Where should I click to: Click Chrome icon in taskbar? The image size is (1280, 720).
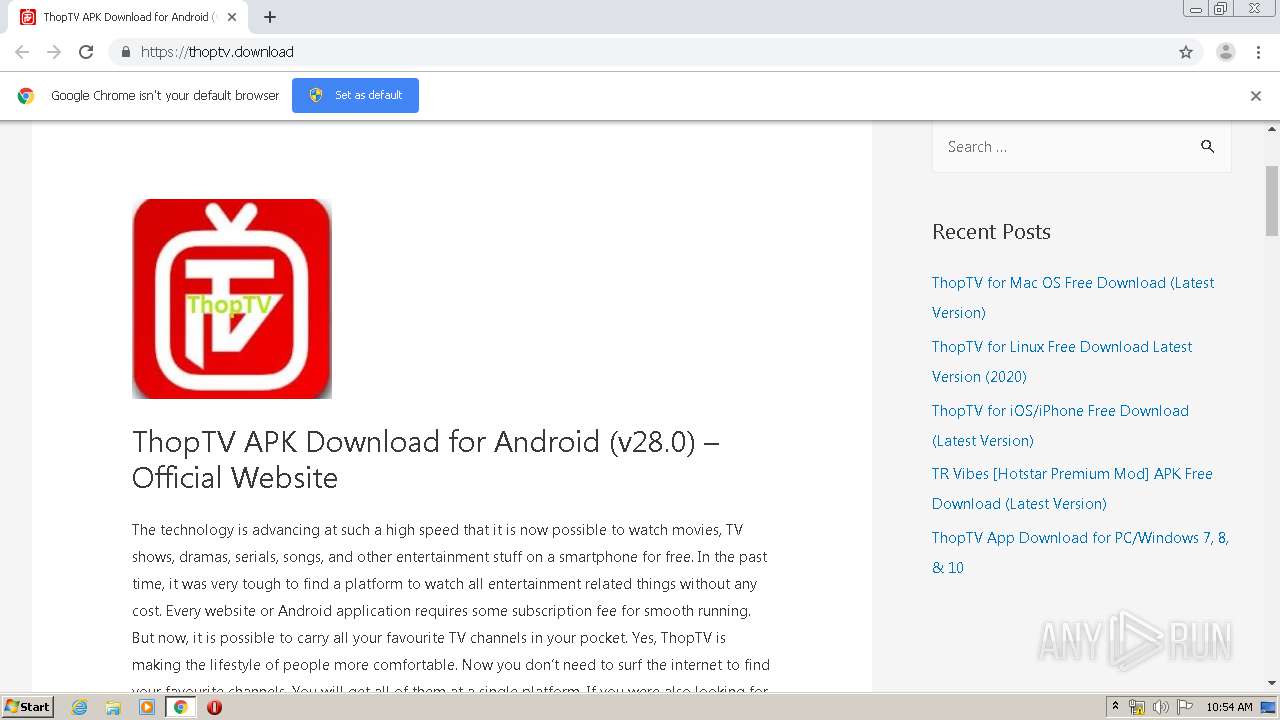180,707
